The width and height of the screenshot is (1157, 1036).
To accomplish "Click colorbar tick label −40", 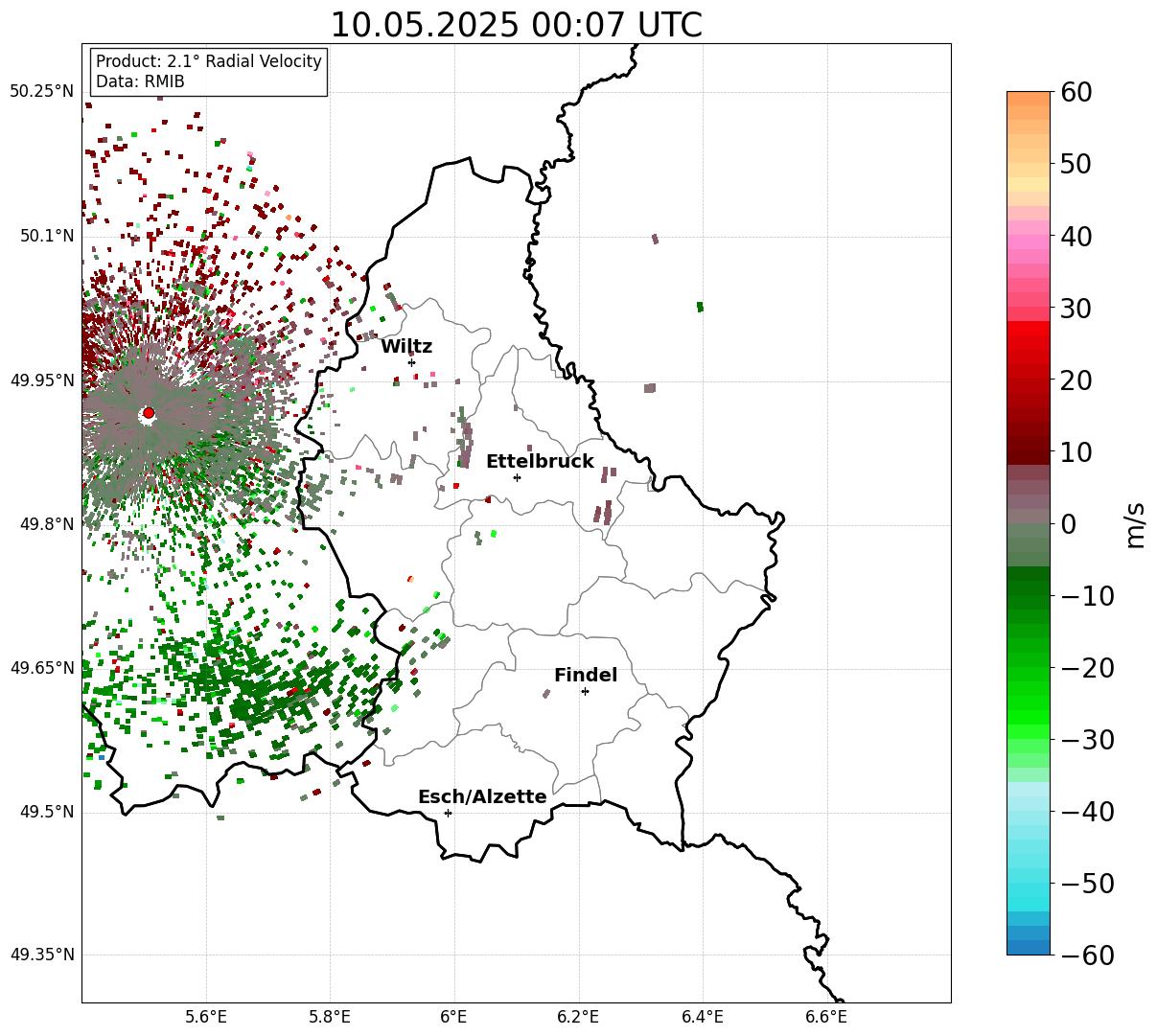I will 1087,812.
